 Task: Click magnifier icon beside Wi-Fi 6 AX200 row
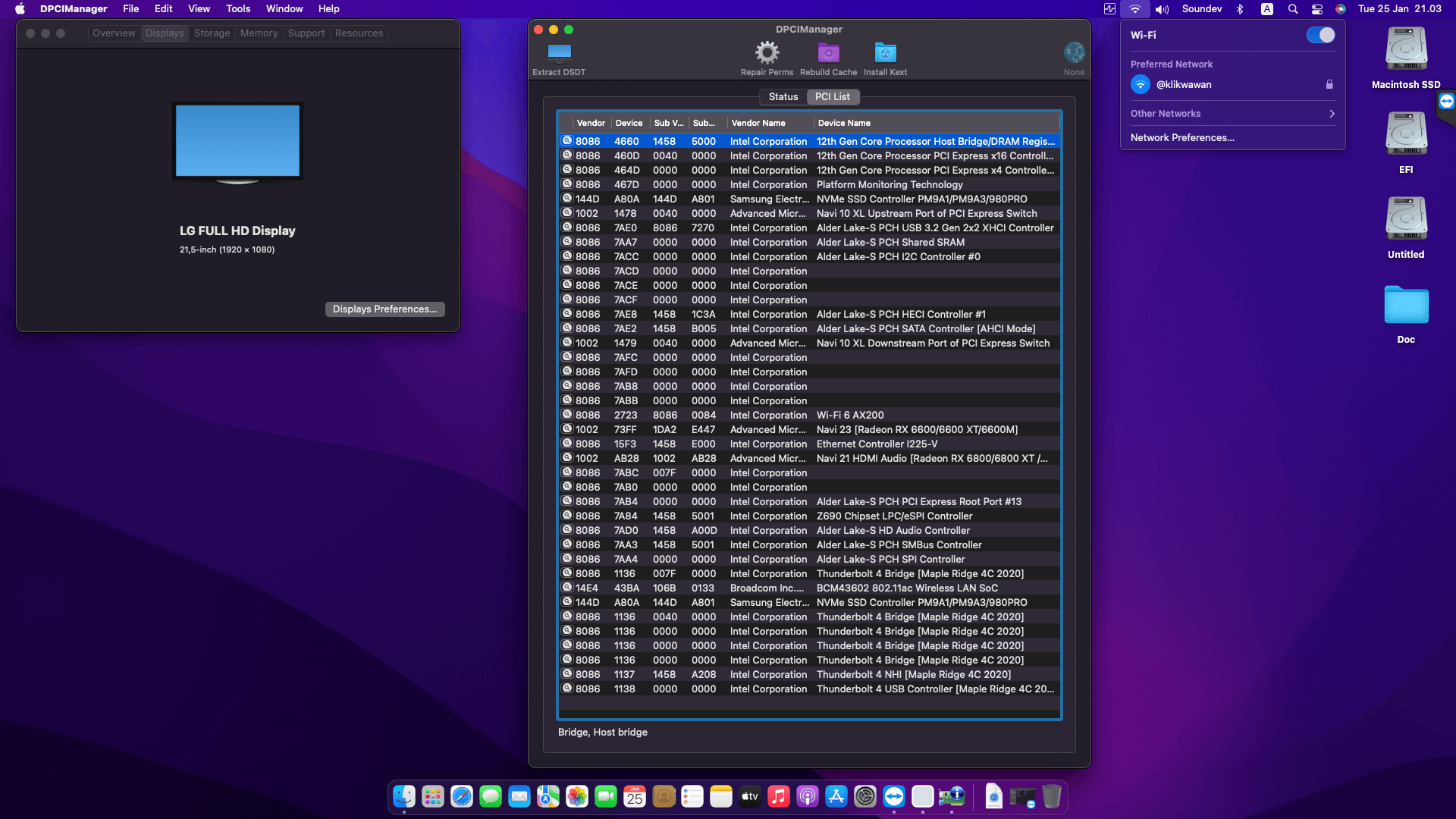tap(566, 415)
